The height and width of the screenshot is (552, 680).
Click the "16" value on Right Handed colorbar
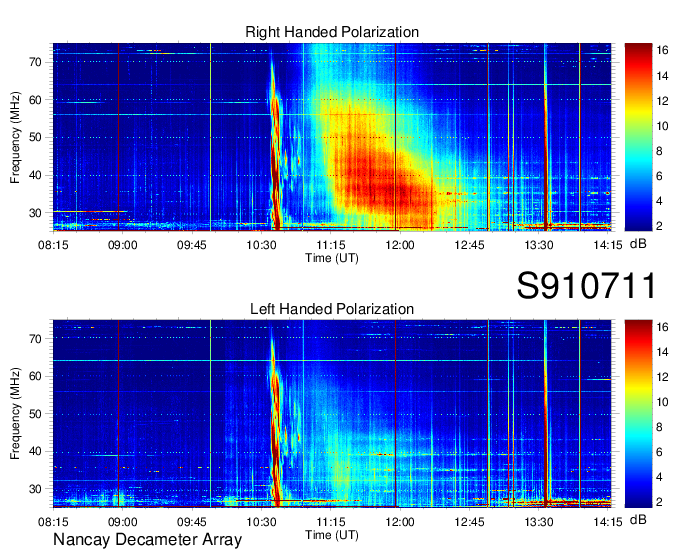tap(662, 50)
